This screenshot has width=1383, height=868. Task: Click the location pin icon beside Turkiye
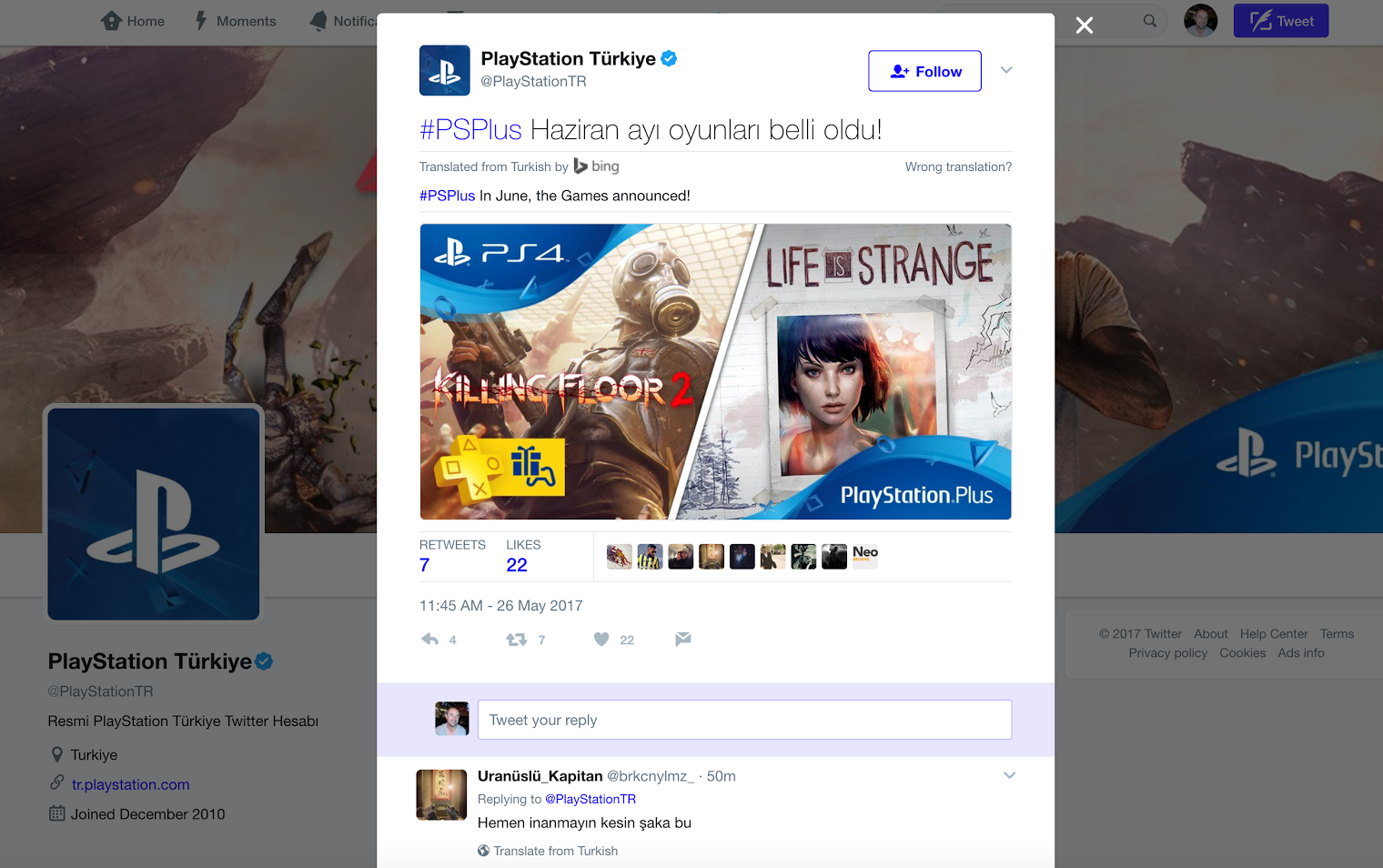pos(56,754)
